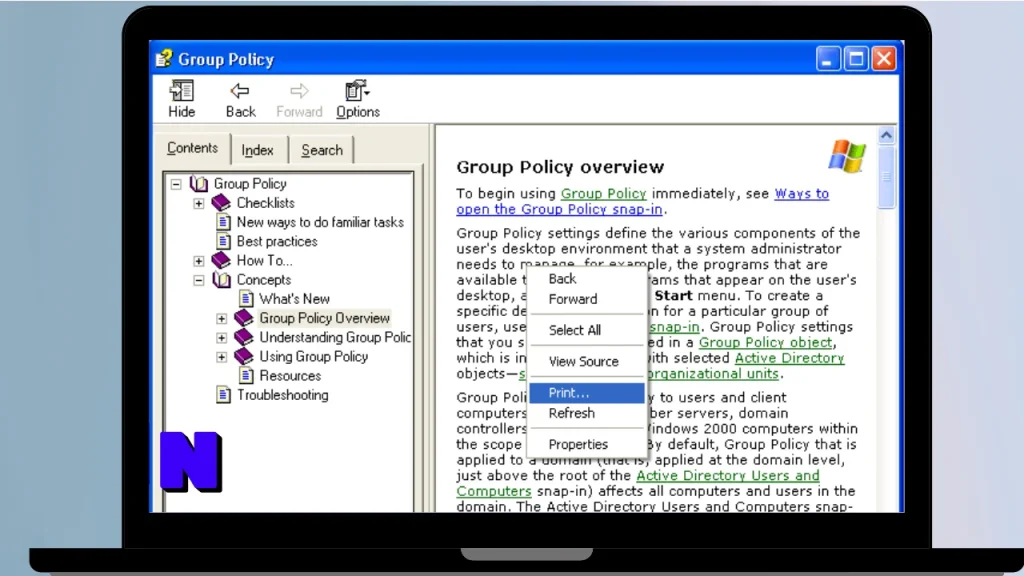Click the Resources page icon

pos(246,376)
